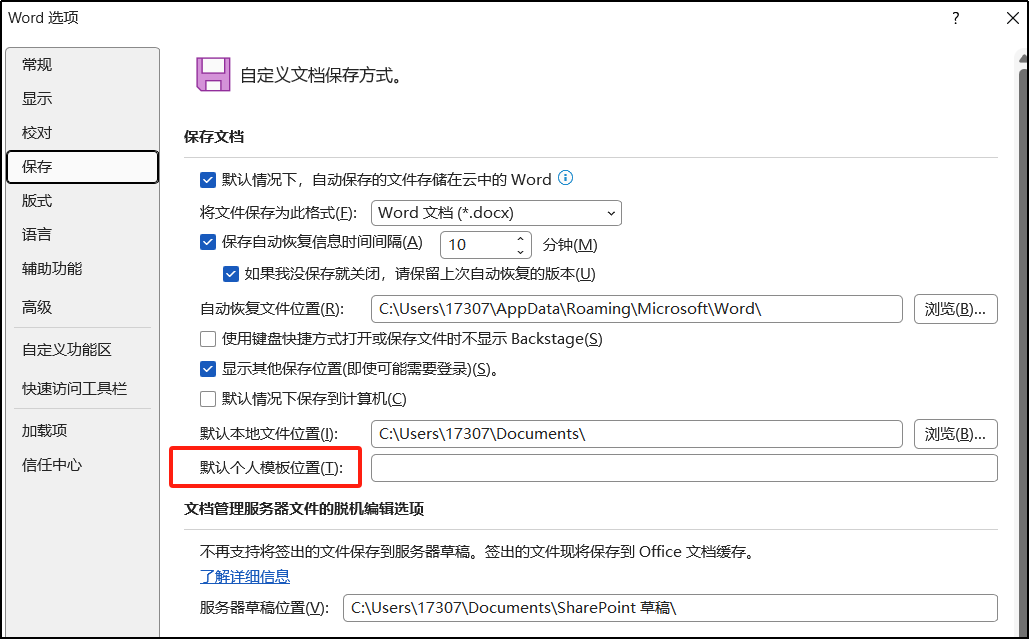Increase the auto-recover minutes spinner
This screenshot has width=1029, height=639.
point(520,238)
